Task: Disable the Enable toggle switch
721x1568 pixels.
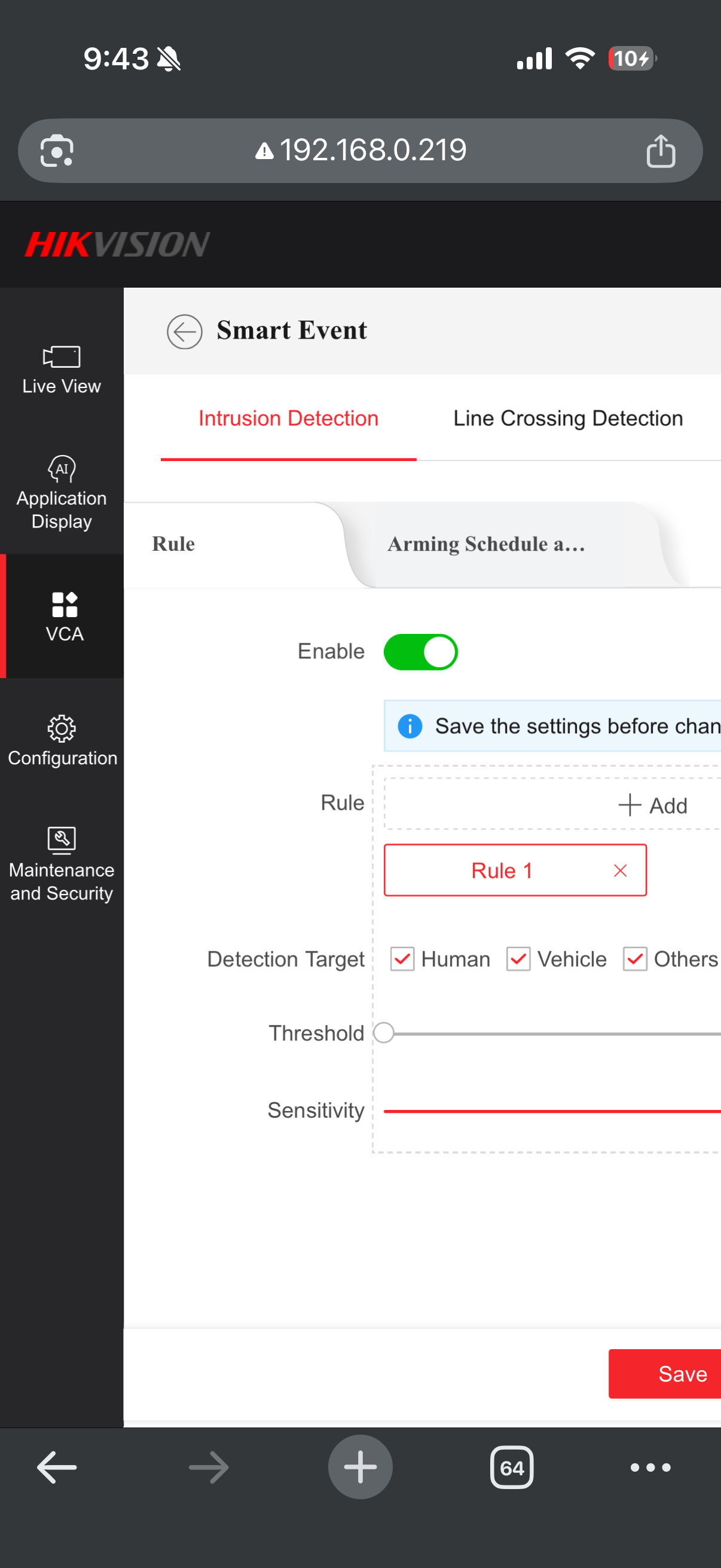Action: coord(420,652)
